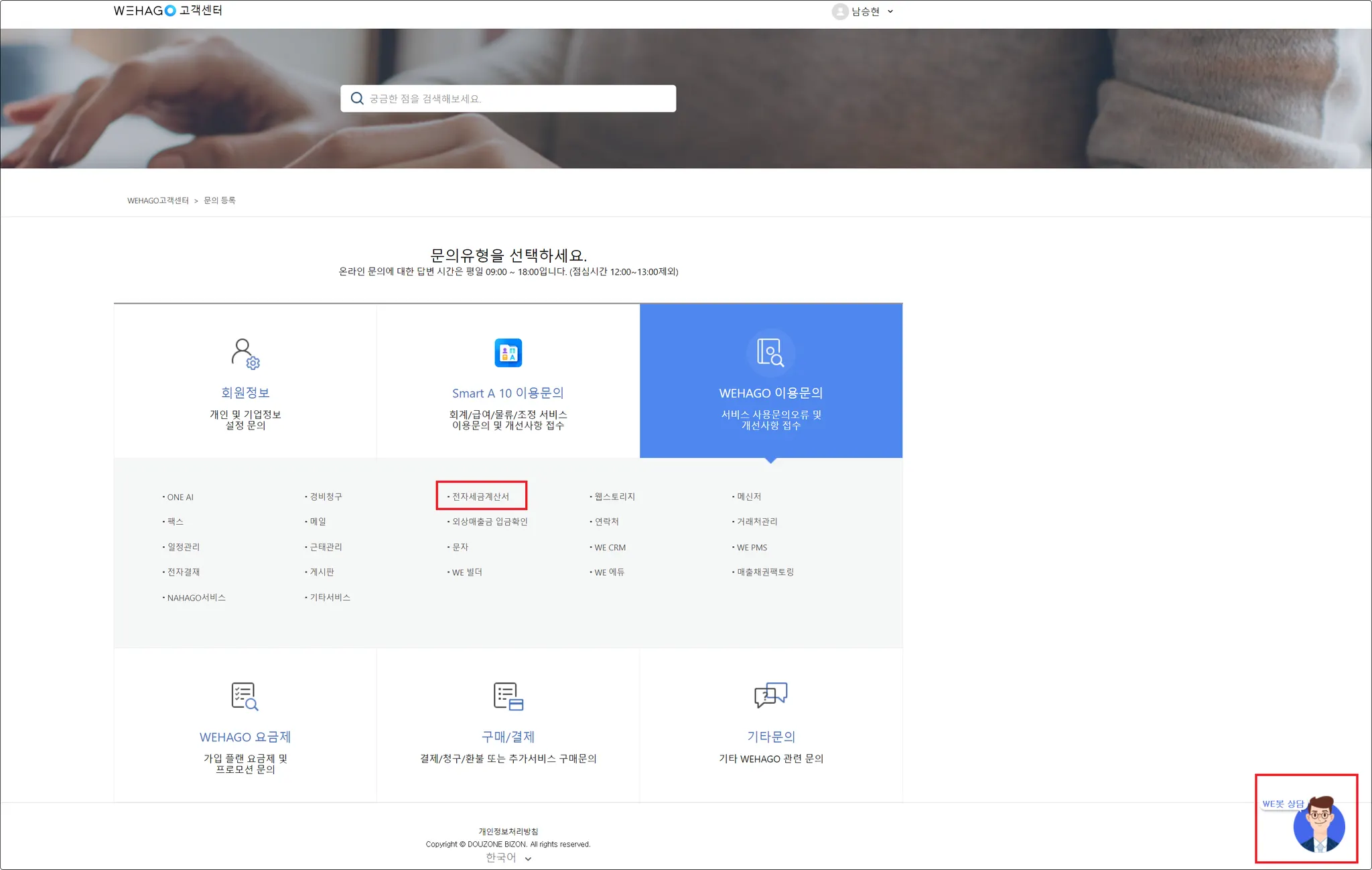Click the WEHAGO 이용문의 search-document icon
Screen dimensions: 1372x870
point(770,352)
